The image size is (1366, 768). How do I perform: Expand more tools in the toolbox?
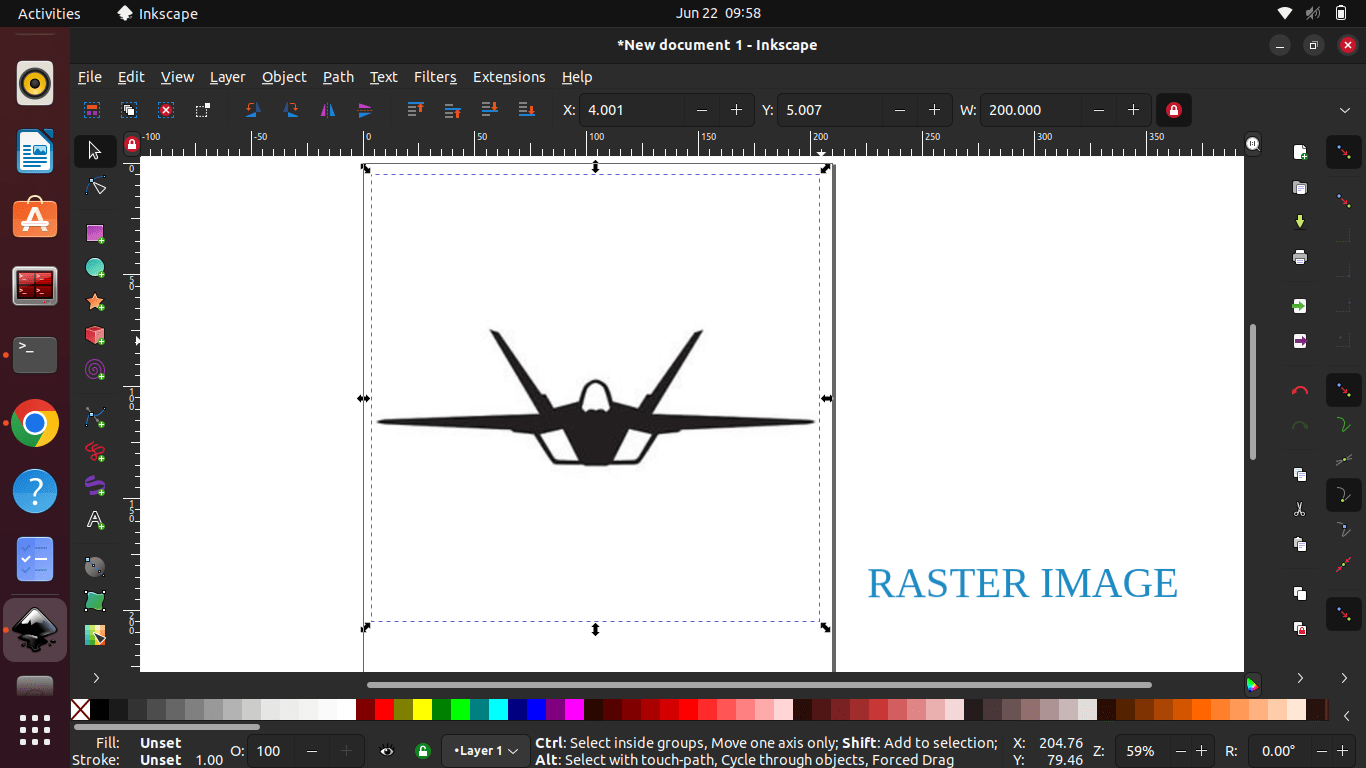[96, 678]
